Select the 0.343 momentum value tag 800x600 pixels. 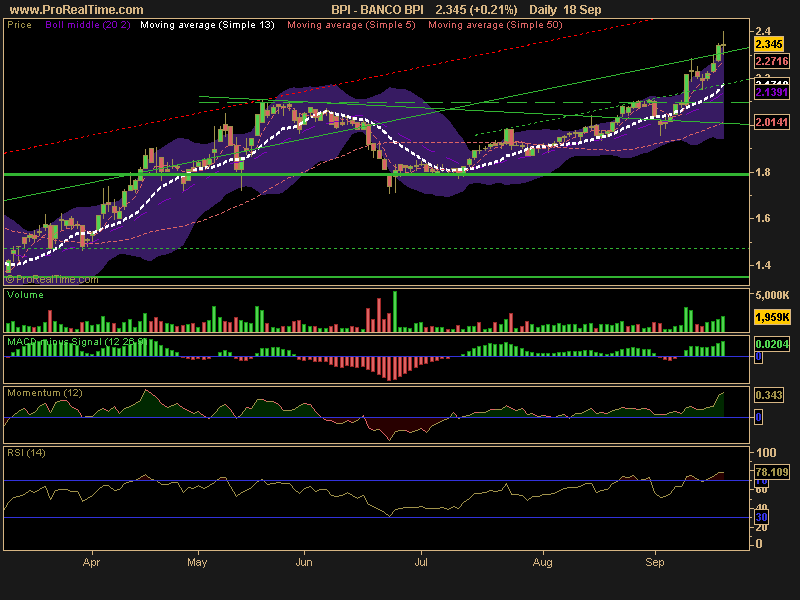tap(769, 395)
